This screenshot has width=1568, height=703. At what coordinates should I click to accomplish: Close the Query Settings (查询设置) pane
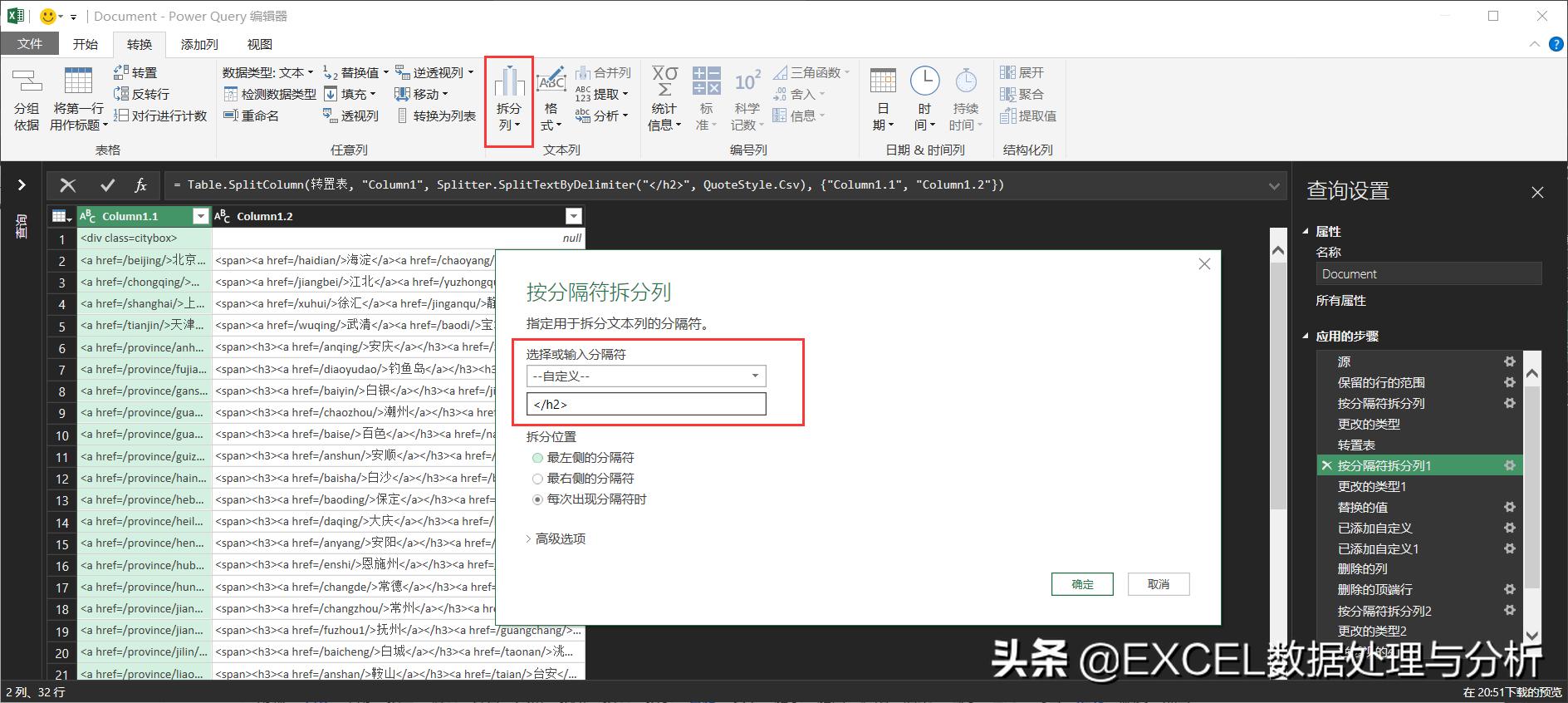click(x=1537, y=192)
